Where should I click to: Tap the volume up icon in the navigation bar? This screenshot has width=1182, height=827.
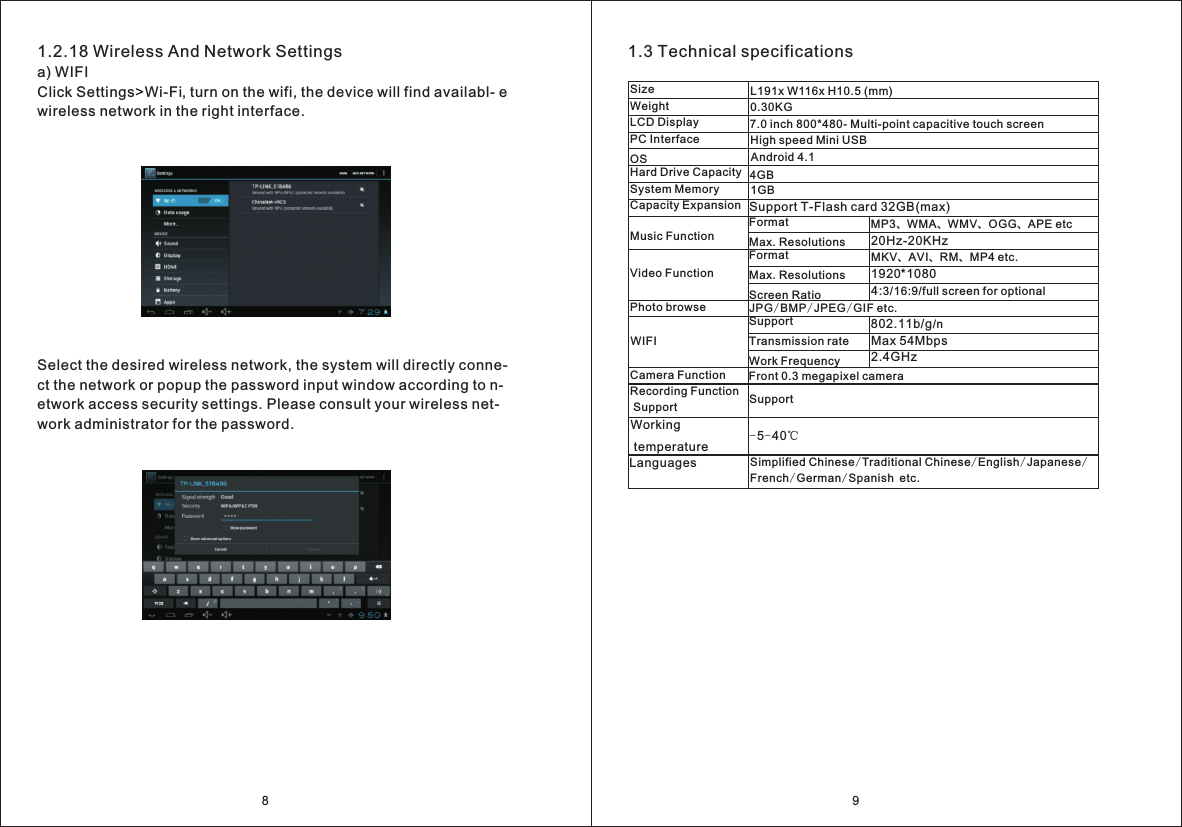(226, 312)
